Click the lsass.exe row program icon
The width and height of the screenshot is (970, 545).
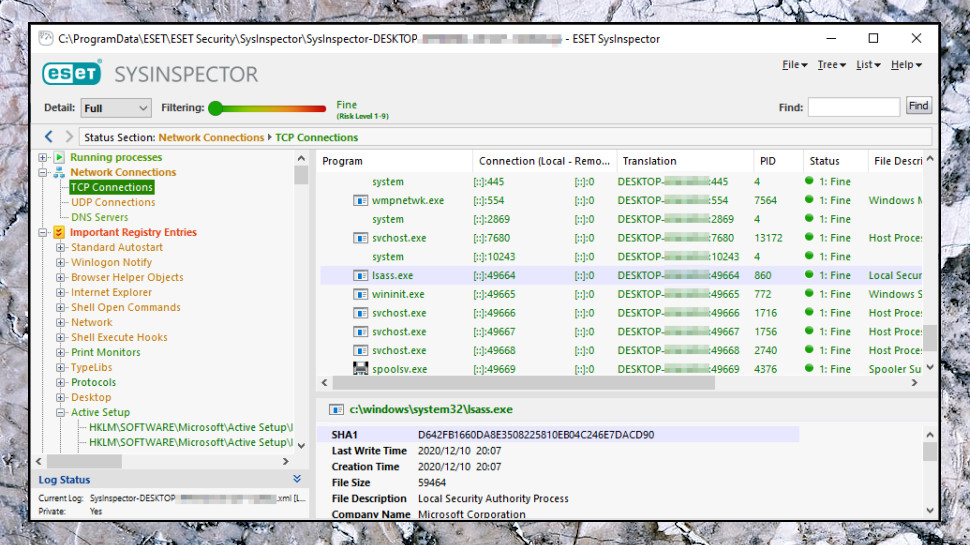360,275
